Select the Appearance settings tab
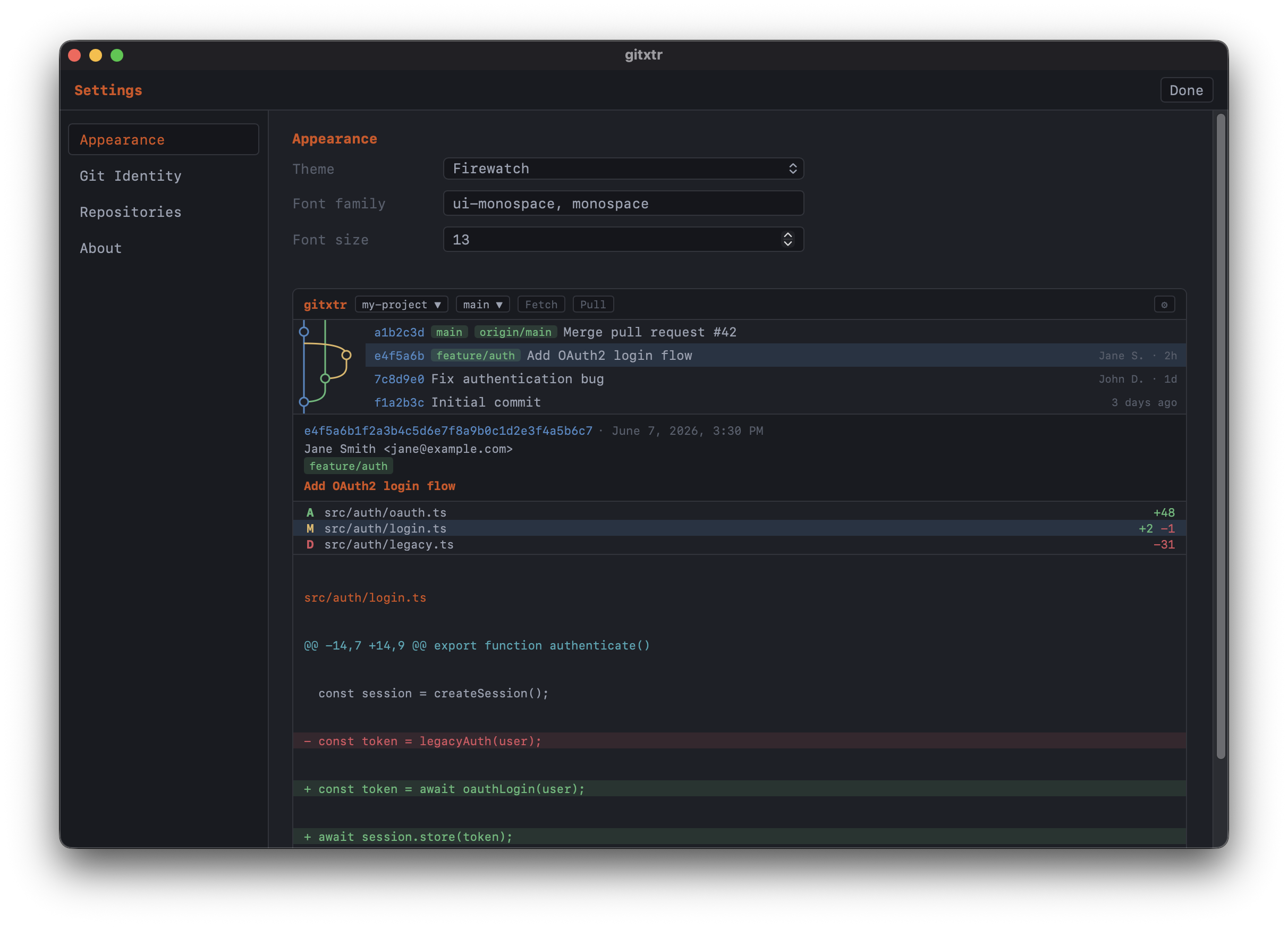1288x927 pixels. click(x=164, y=140)
